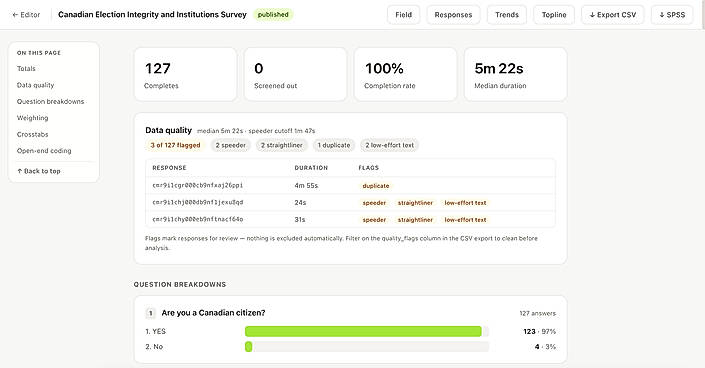Click 'Are you a Canadian citizen?' question title
The image size is (705, 368).
(213, 313)
